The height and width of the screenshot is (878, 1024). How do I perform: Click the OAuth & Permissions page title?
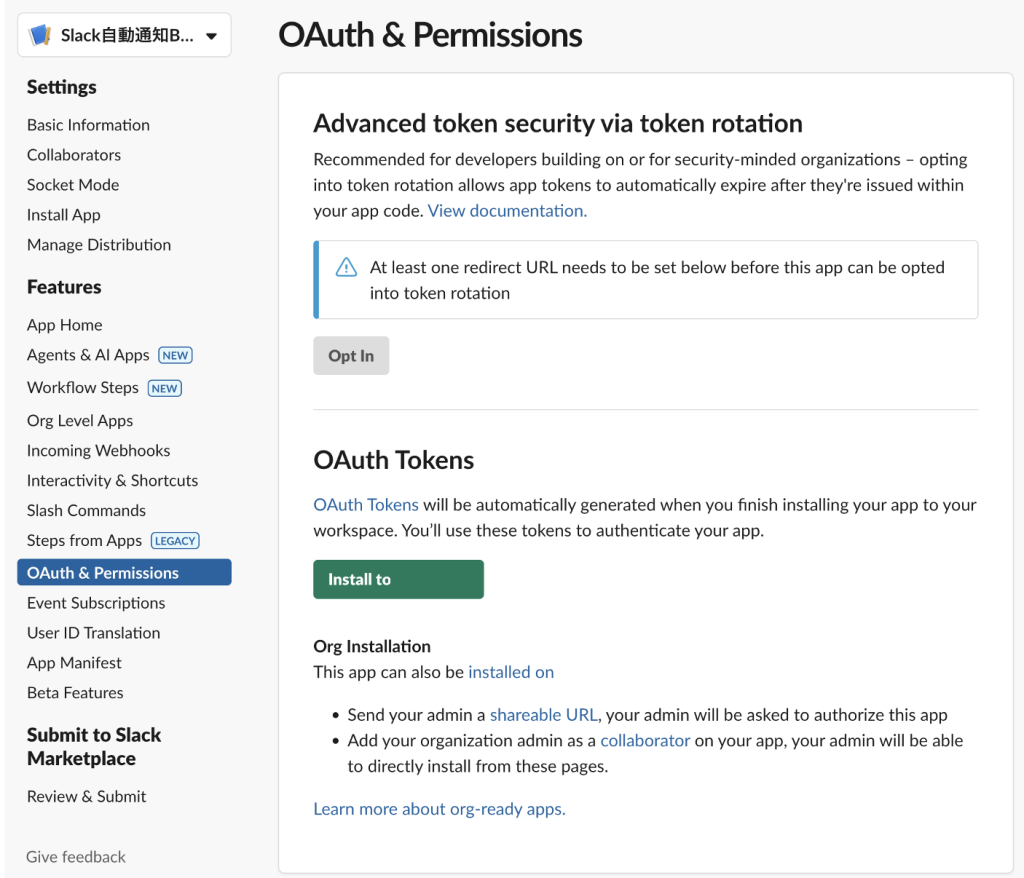pyautogui.click(x=430, y=35)
